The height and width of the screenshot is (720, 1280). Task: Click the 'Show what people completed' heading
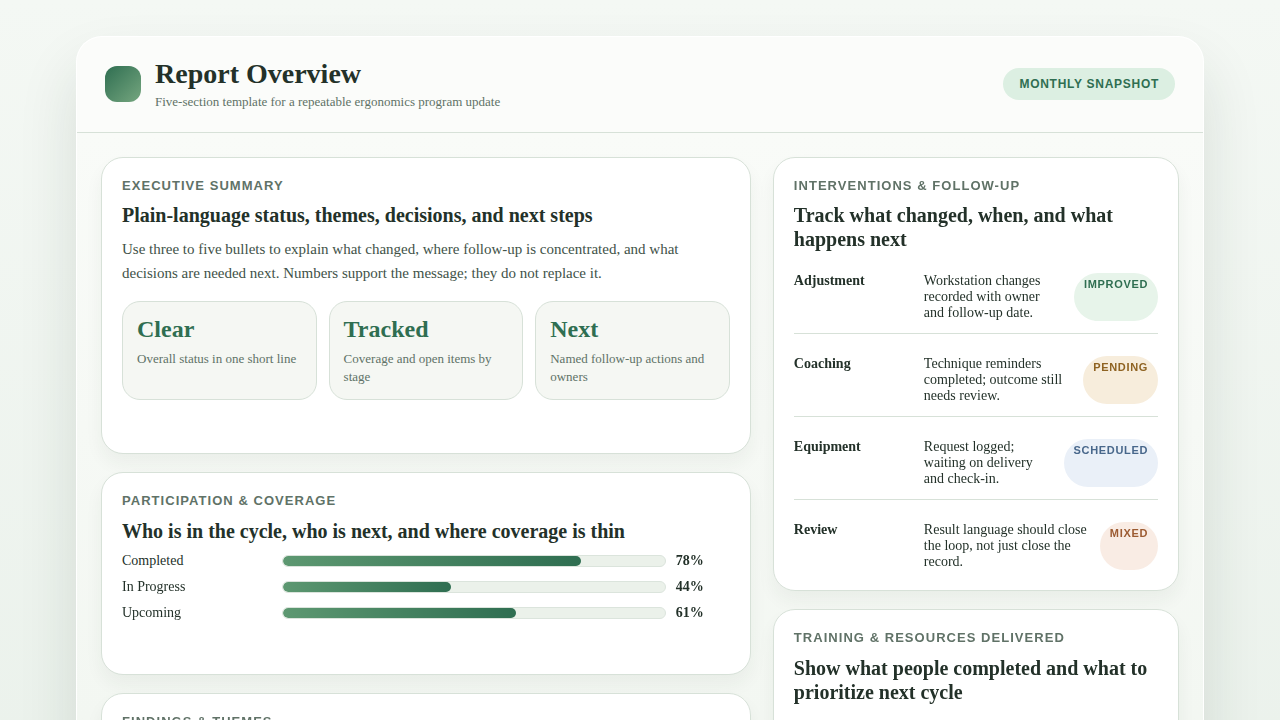click(x=970, y=681)
